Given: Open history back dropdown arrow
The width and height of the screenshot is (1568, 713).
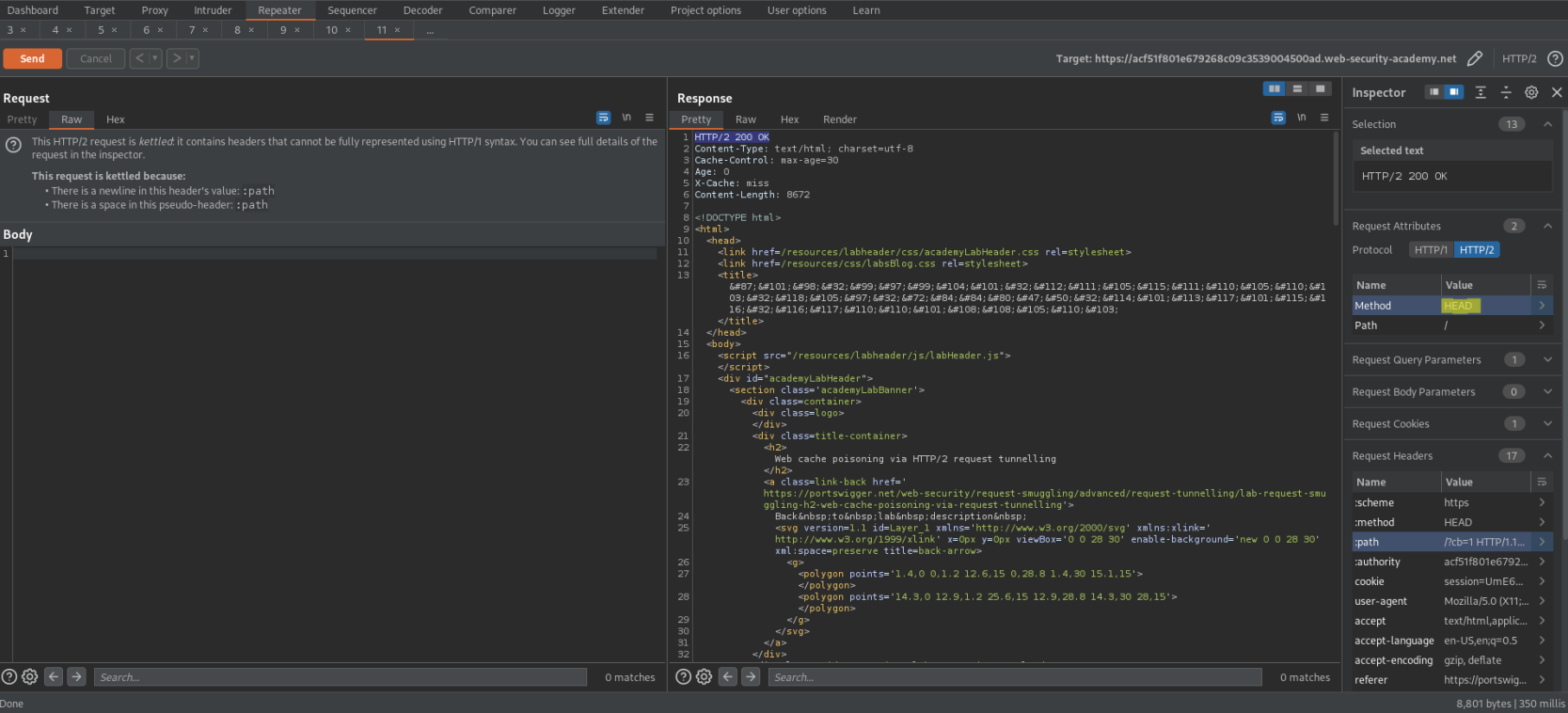Looking at the screenshot, I should pyautogui.click(x=155, y=58).
